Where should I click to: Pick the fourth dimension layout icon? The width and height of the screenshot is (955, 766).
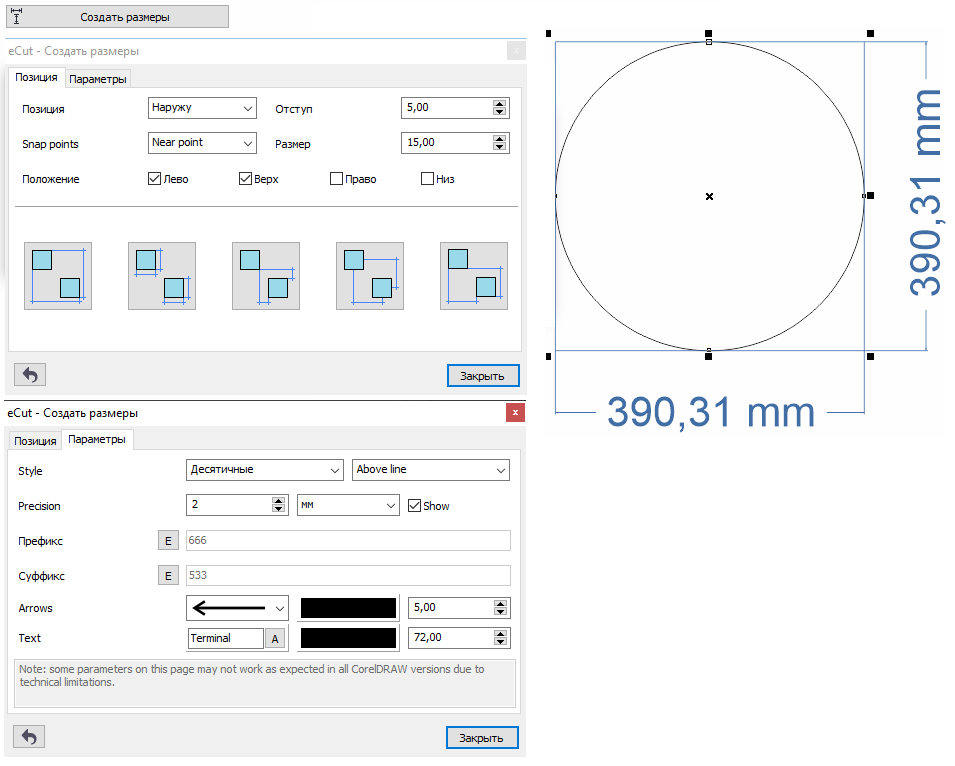(369, 275)
